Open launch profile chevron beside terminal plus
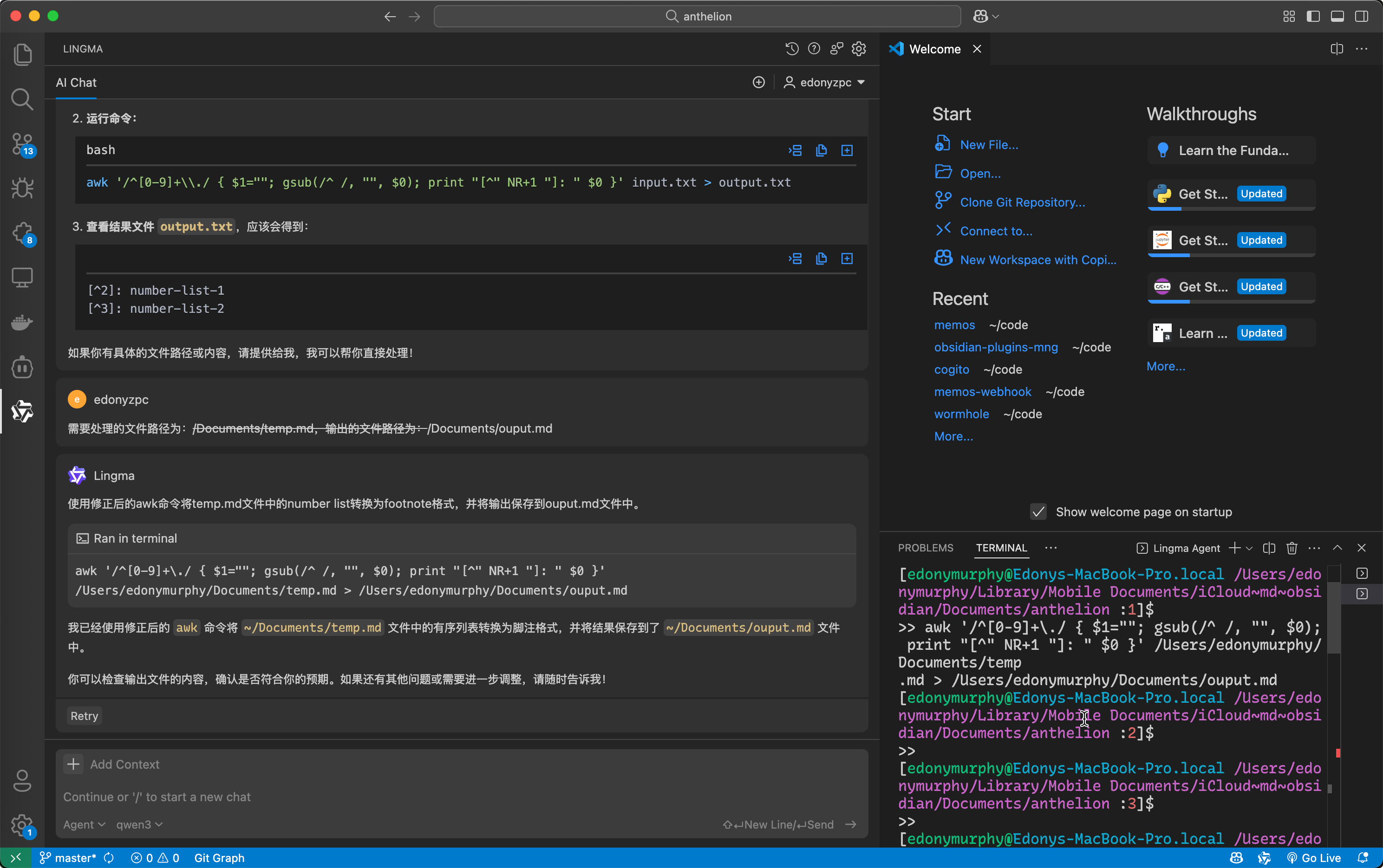The height and width of the screenshot is (868, 1383). (1249, 548)
